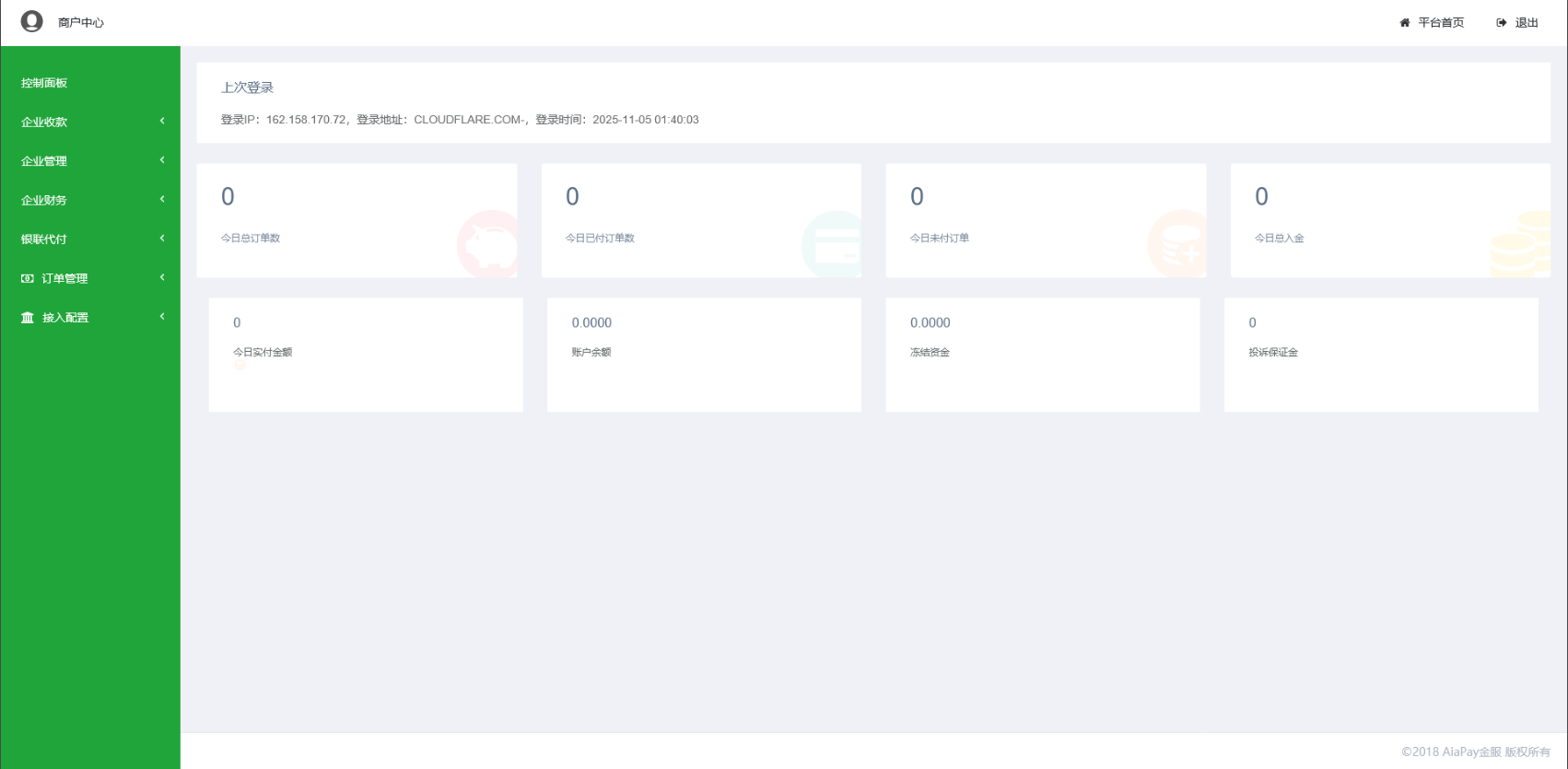This screenshot has height=769, width=1568.
Task: Go to 平台首页 link
Action: click(x=1441, y=23)
